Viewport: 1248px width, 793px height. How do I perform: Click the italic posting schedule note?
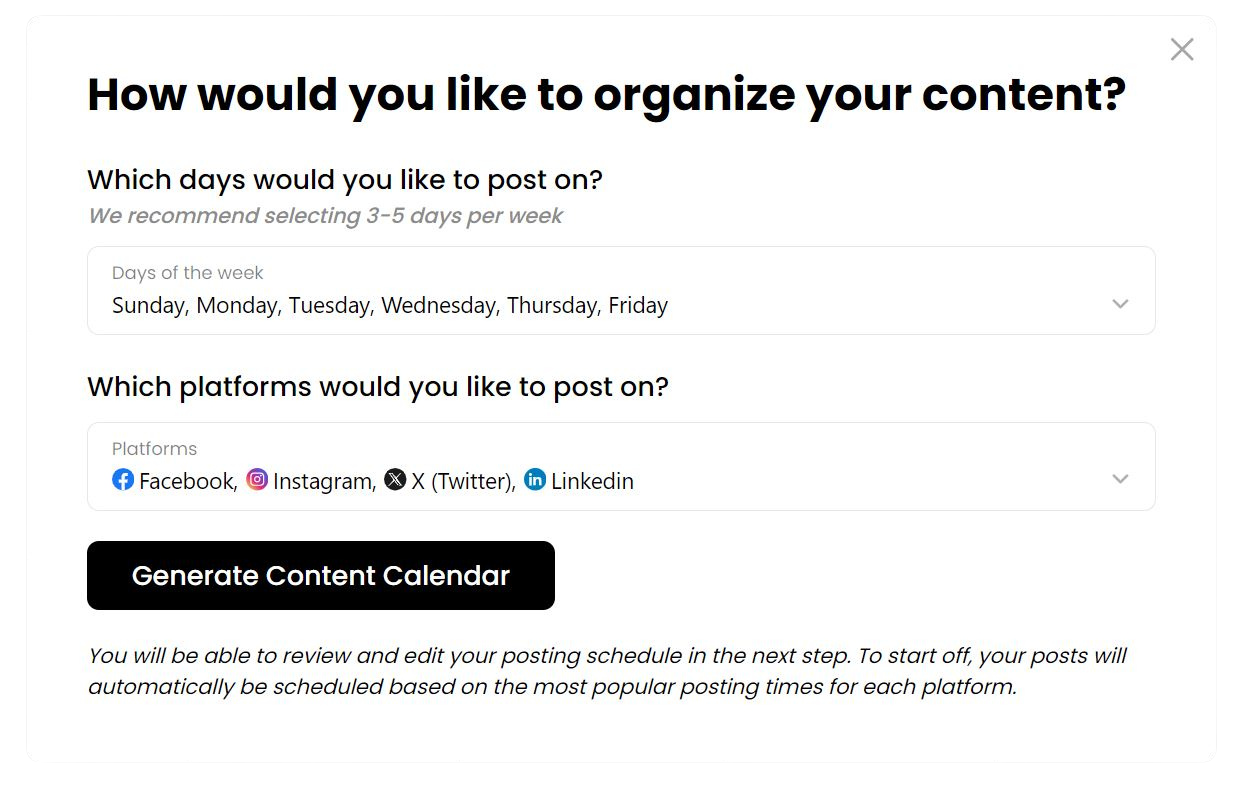[x=607, y=671]
